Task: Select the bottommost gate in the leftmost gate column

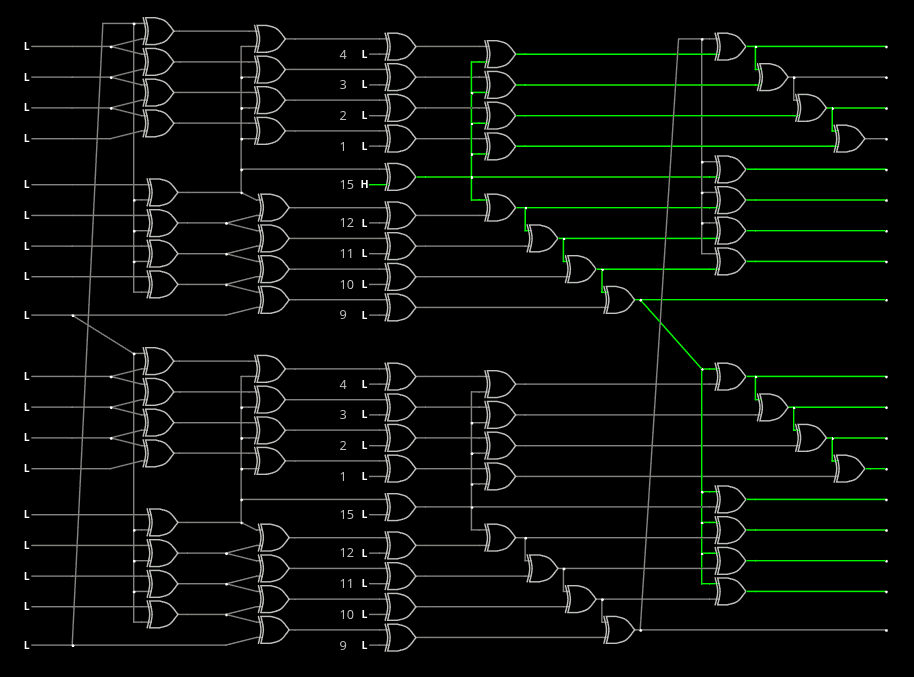Action: pyautogui.click(x=162, y=615)
